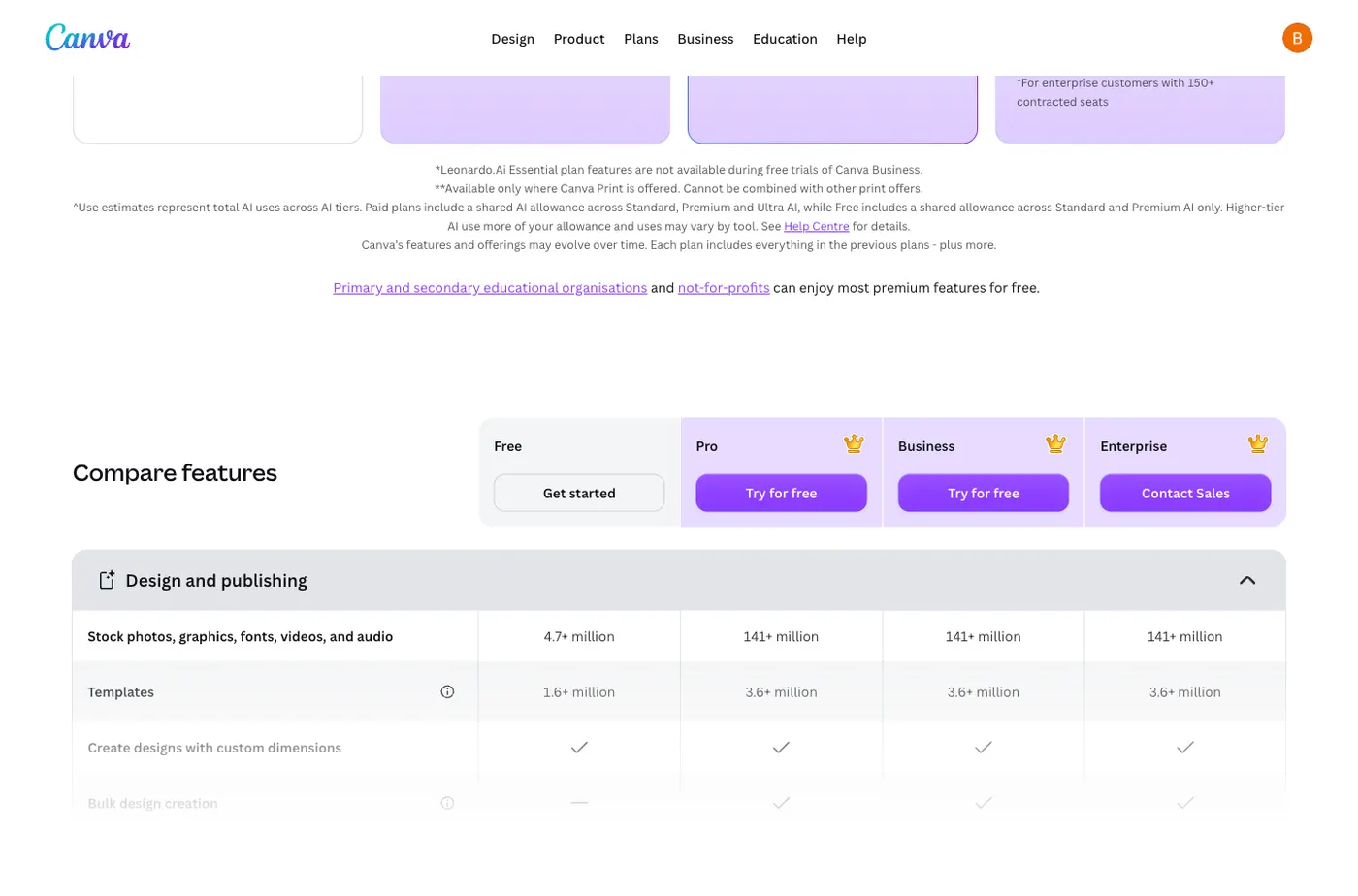
Task: Open the user profile avatar B
Action: click(x=1297, y=38)
